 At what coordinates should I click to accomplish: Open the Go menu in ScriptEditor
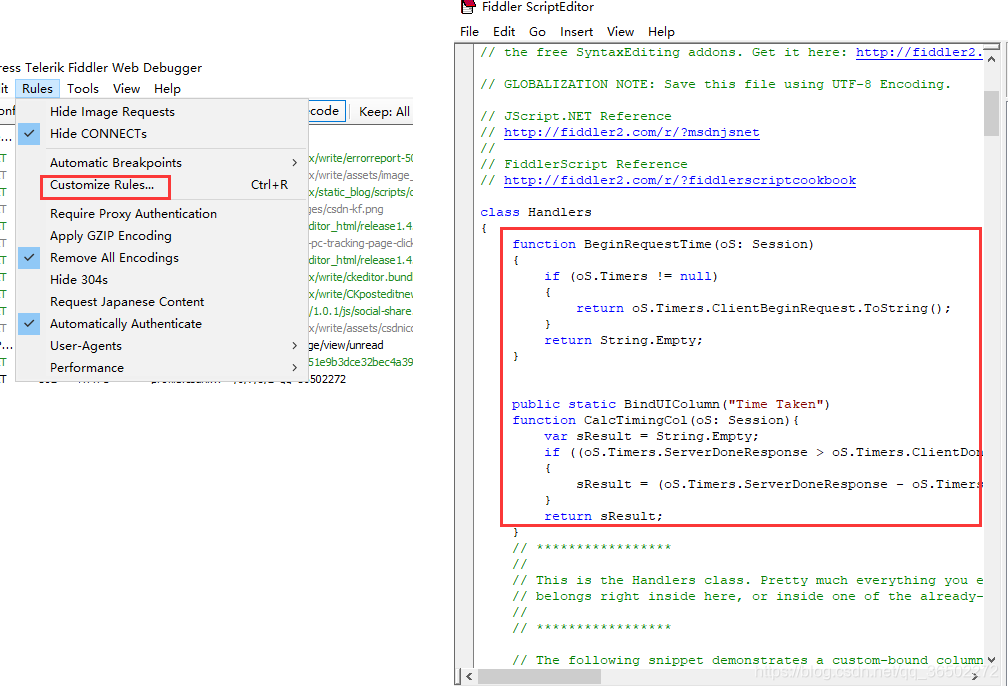[x=537, y=32]
